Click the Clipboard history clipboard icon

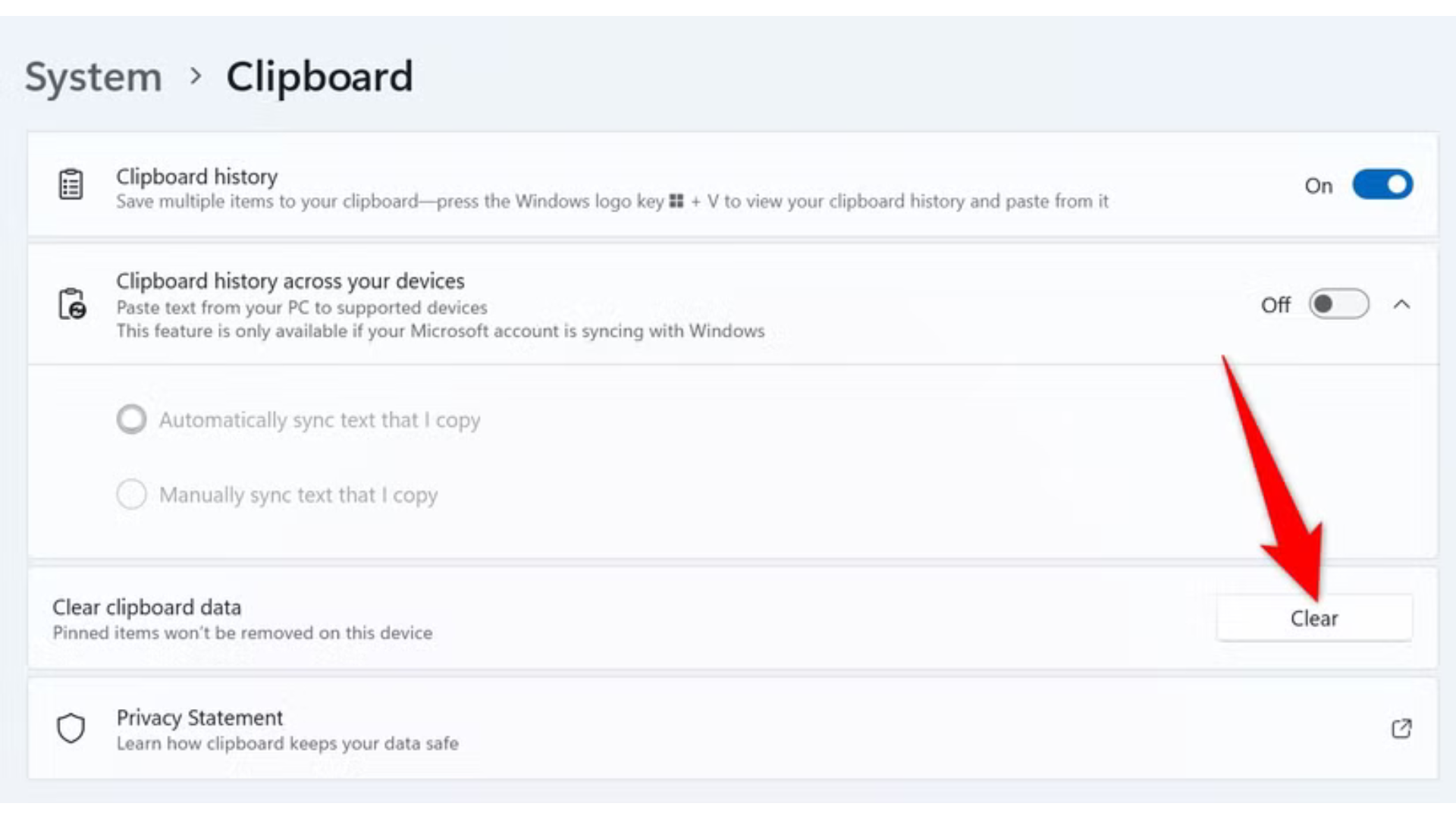click(x=71, y=183)
